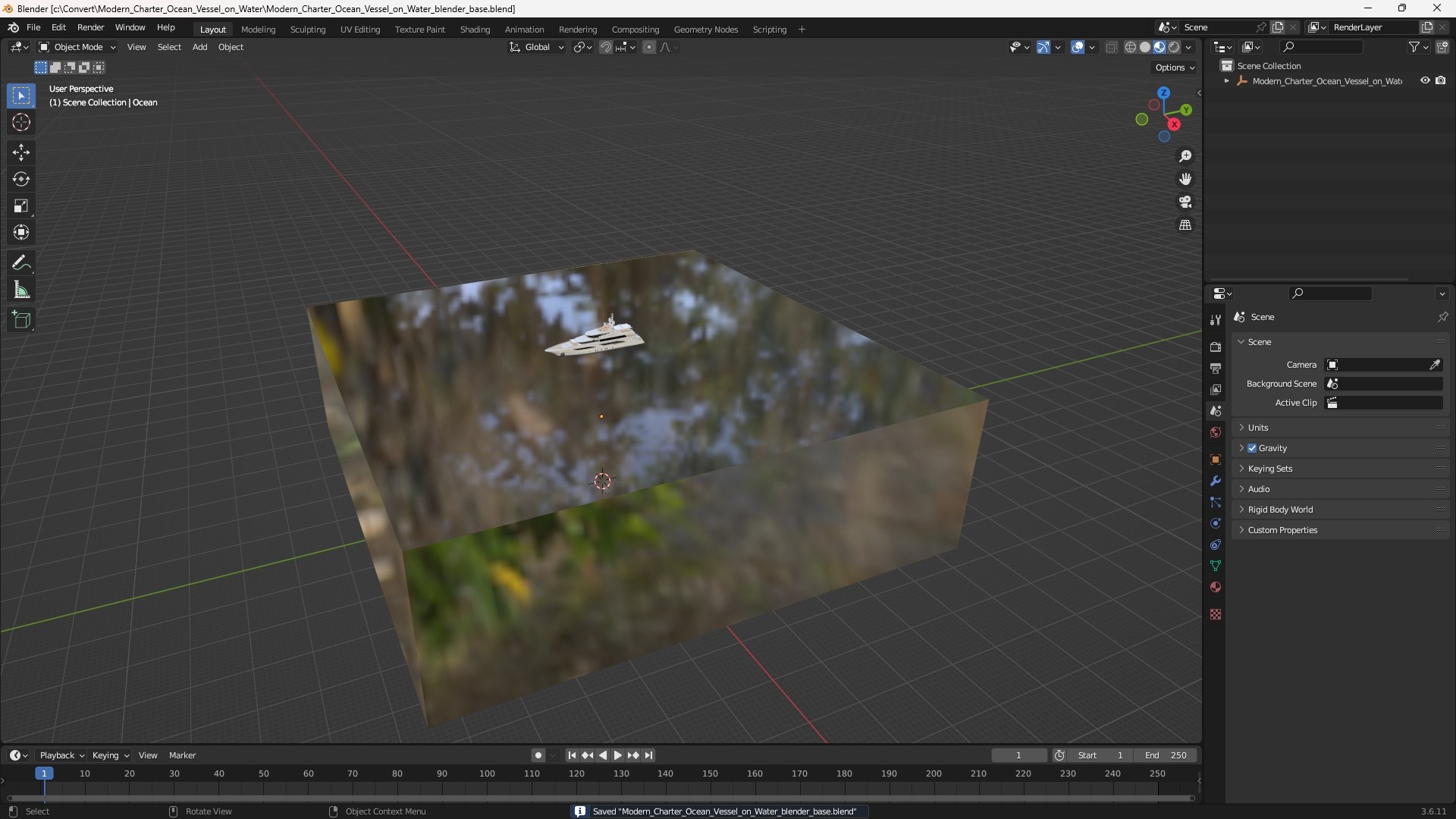Select the Measure tool
The width and height of the screenshot is (1456, 819).
click(x=20, y=290)
